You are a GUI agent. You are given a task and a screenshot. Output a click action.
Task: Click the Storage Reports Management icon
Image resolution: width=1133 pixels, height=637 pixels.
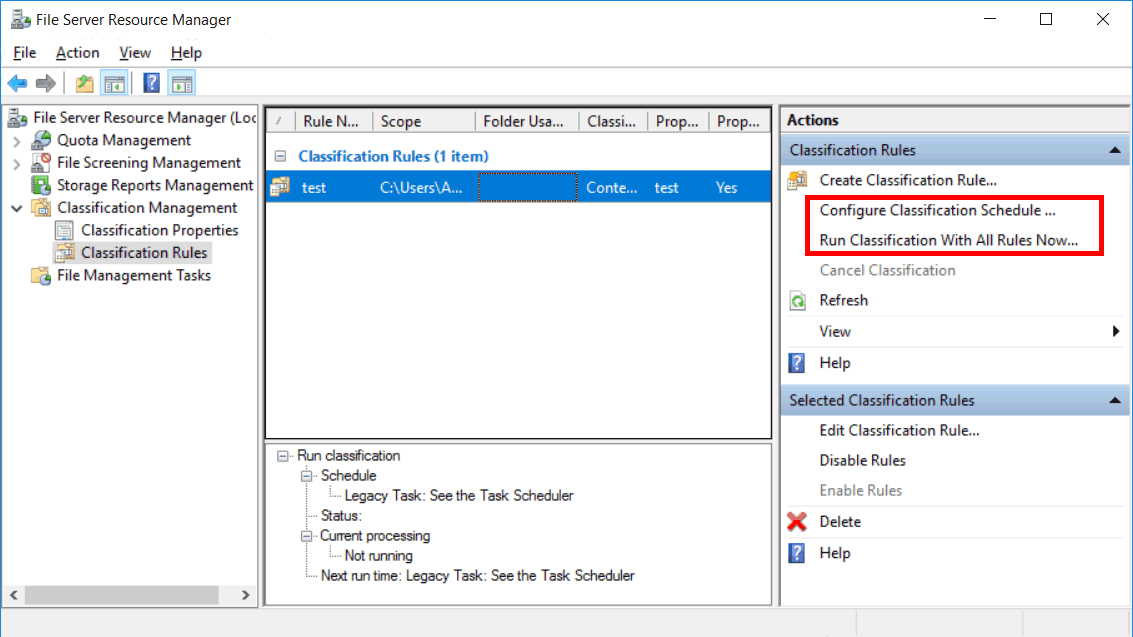pos(42,185)
